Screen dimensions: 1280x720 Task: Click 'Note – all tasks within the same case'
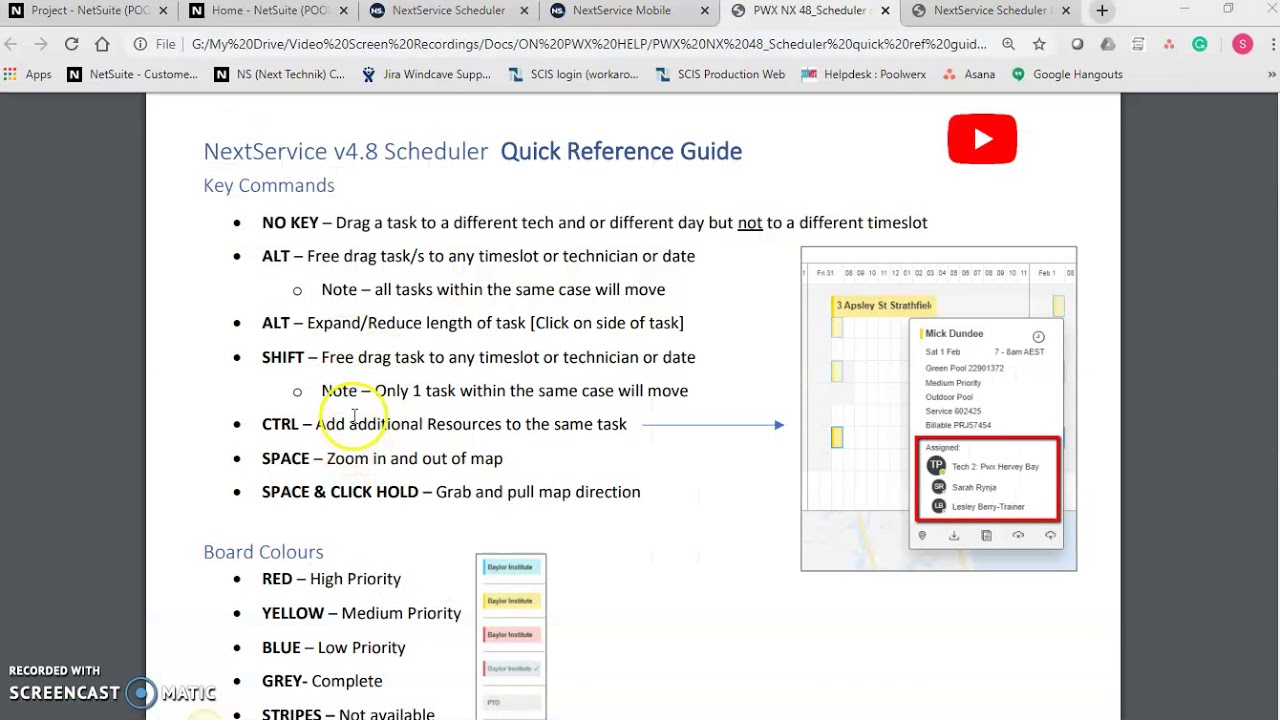tap(493, 289)
